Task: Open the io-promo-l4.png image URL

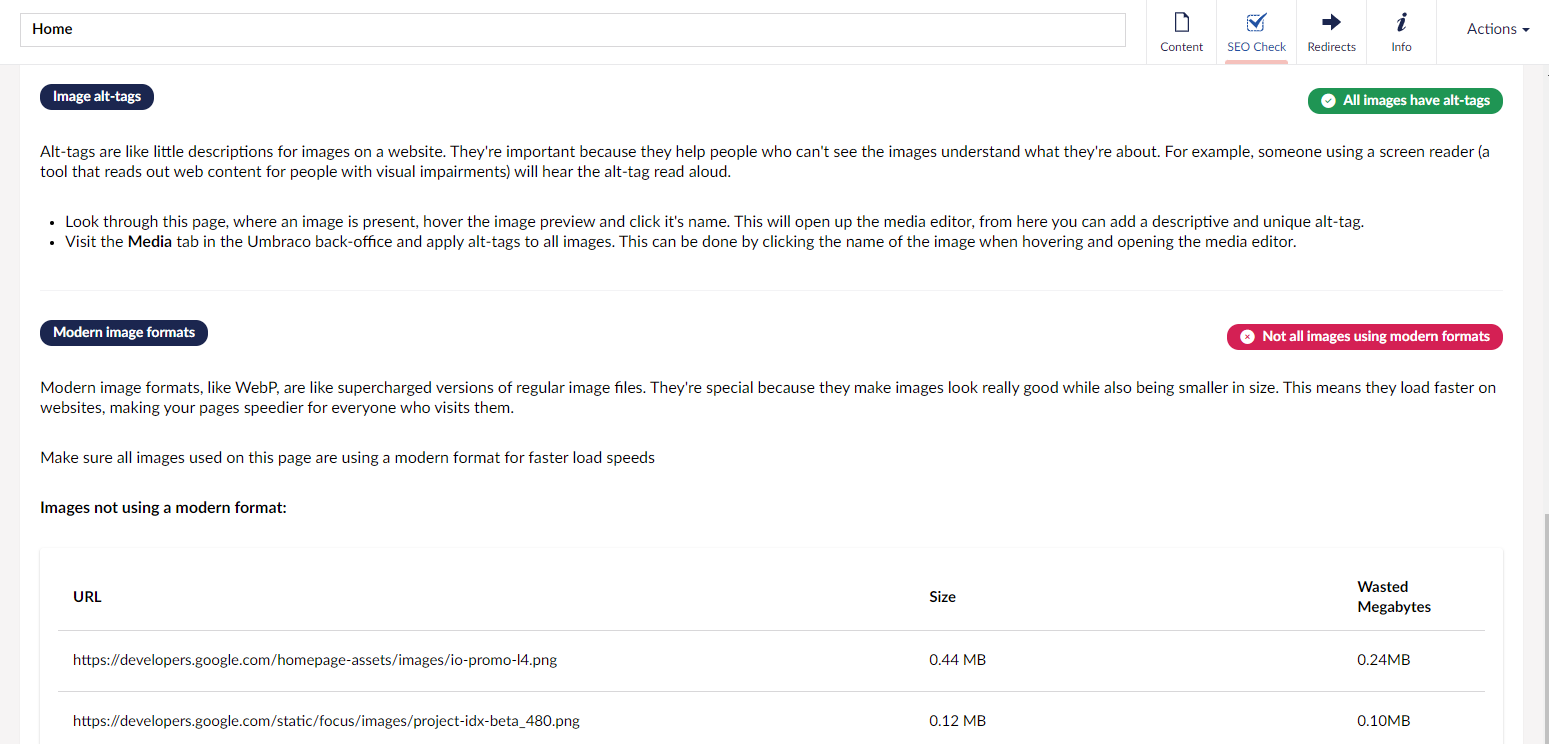Action: (x=314, y=659)
